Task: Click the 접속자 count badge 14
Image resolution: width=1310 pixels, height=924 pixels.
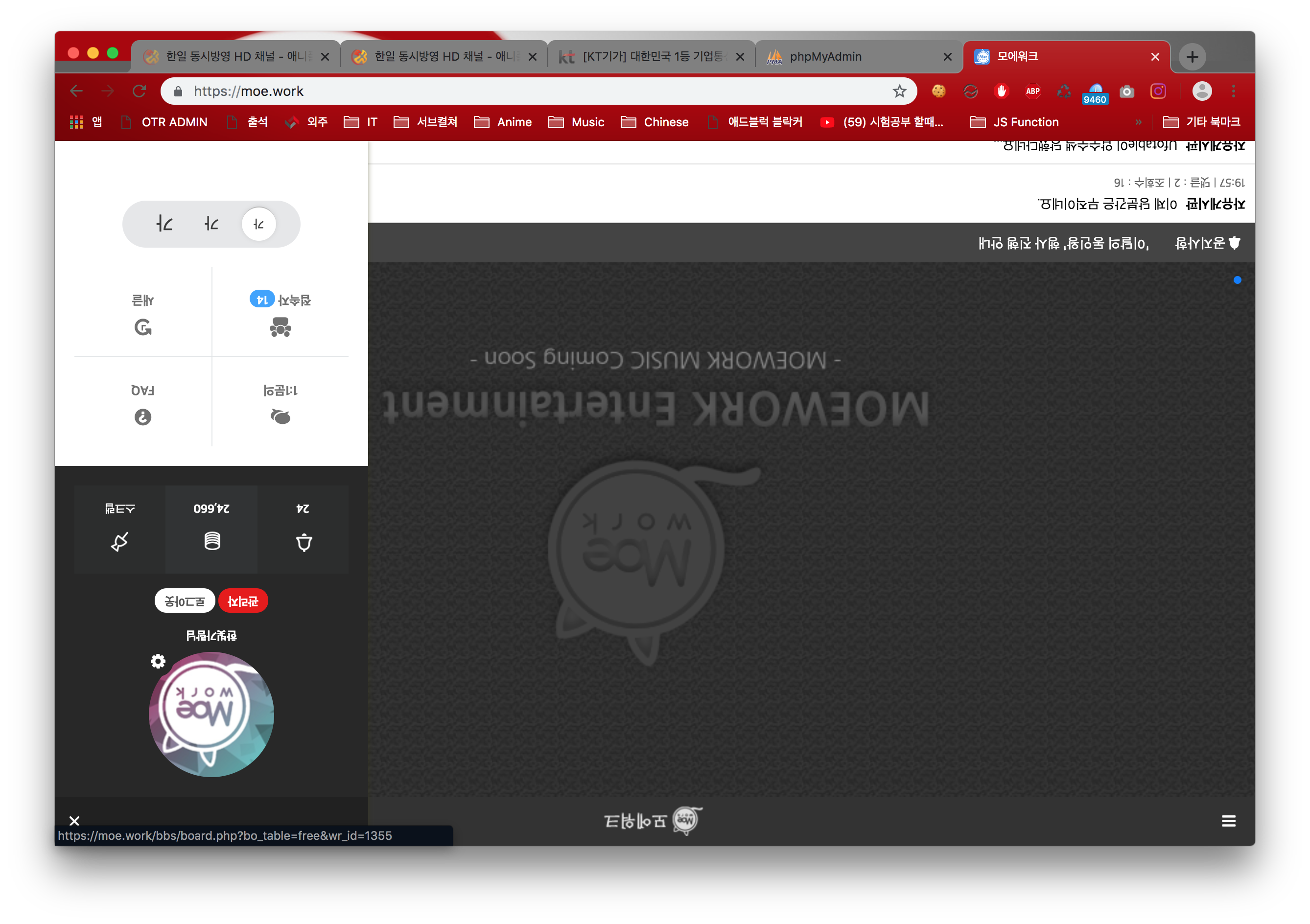Action: click(x=262, y=300)
